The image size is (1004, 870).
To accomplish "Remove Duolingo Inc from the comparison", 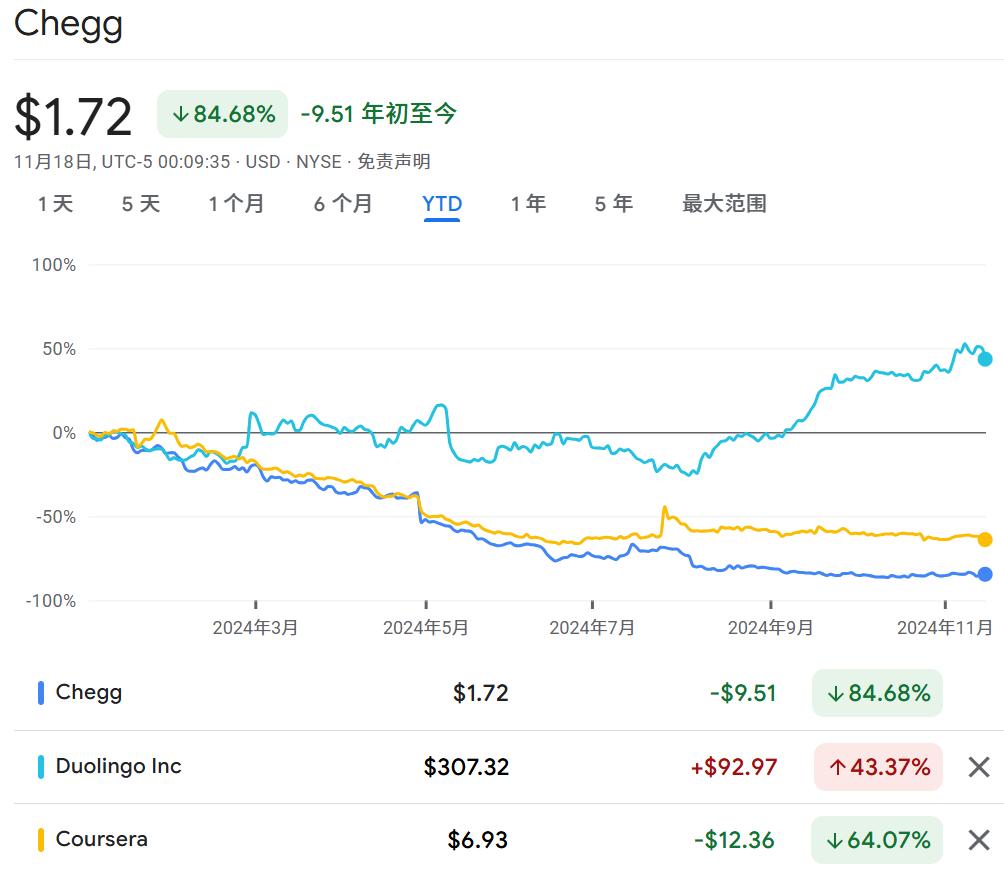I will [978, 767].
